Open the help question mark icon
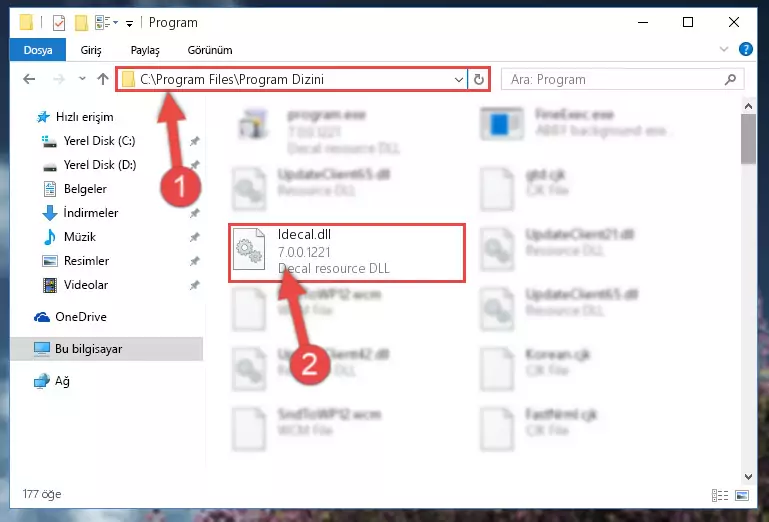 click(745, 49)
